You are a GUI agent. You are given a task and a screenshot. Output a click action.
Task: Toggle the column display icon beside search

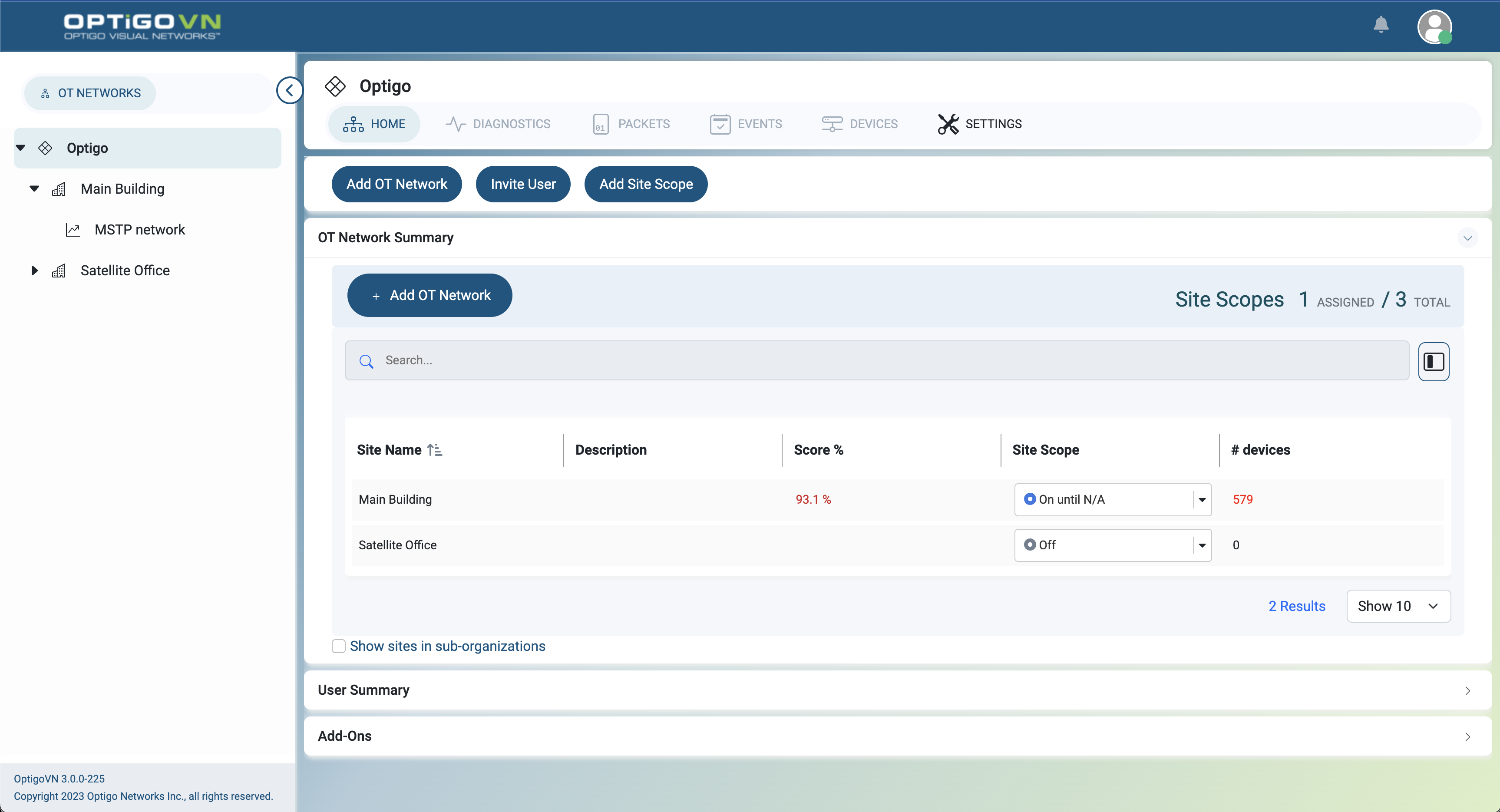(1434, 361)
